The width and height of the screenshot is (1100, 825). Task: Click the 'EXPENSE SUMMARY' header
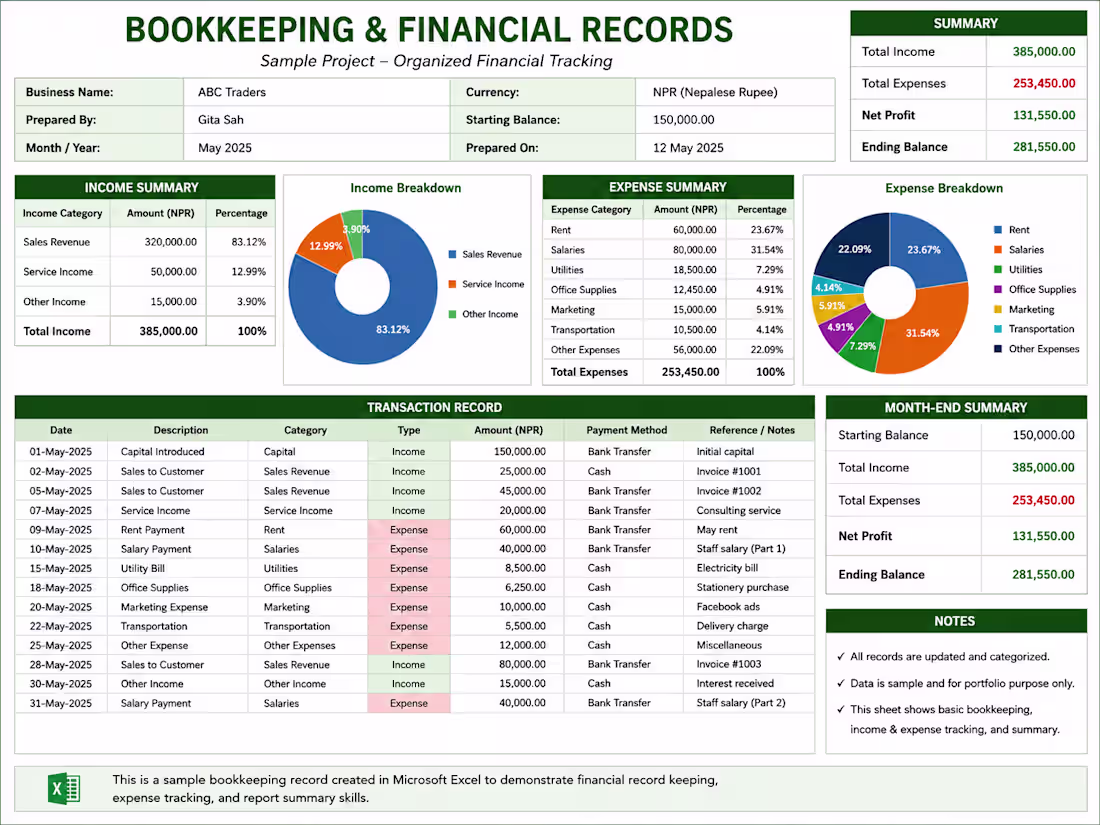[668, 187]
